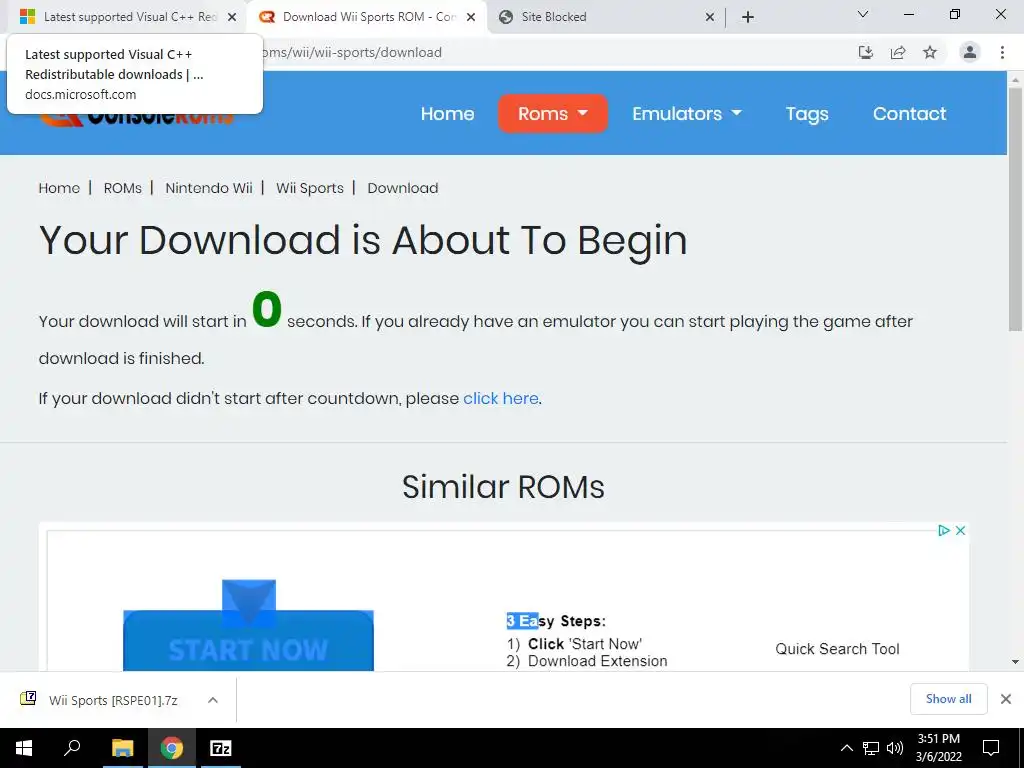1024x768 pixels.
Task: Close the Visual C++ Redistributable tab
Action: point(232,18)
